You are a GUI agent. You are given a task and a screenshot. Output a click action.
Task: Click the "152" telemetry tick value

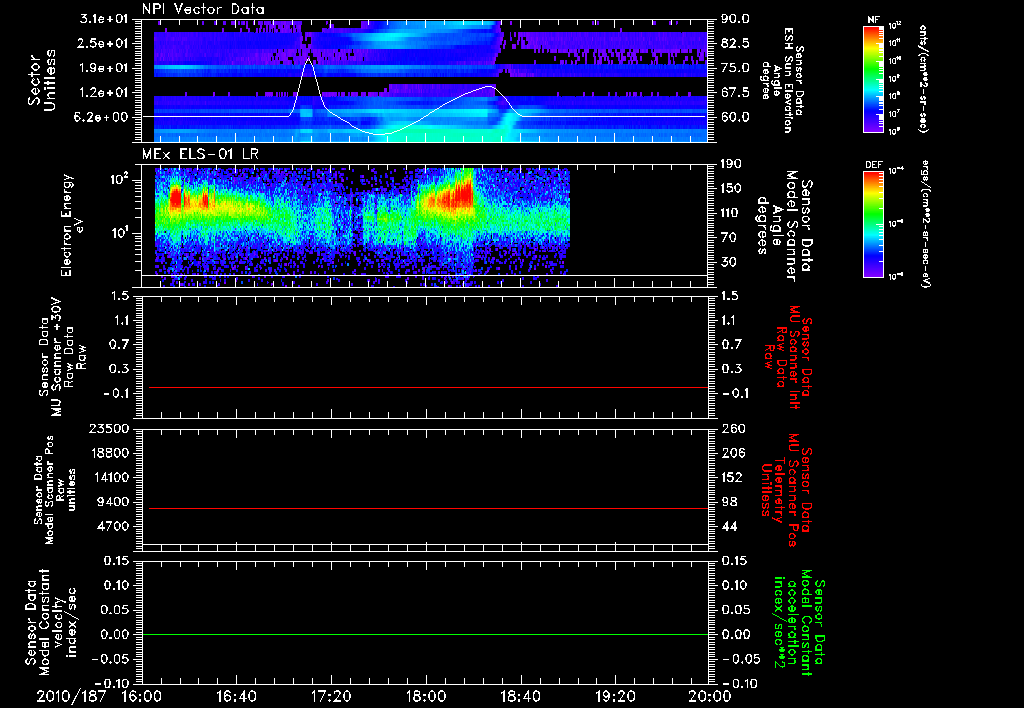(731, 477)
